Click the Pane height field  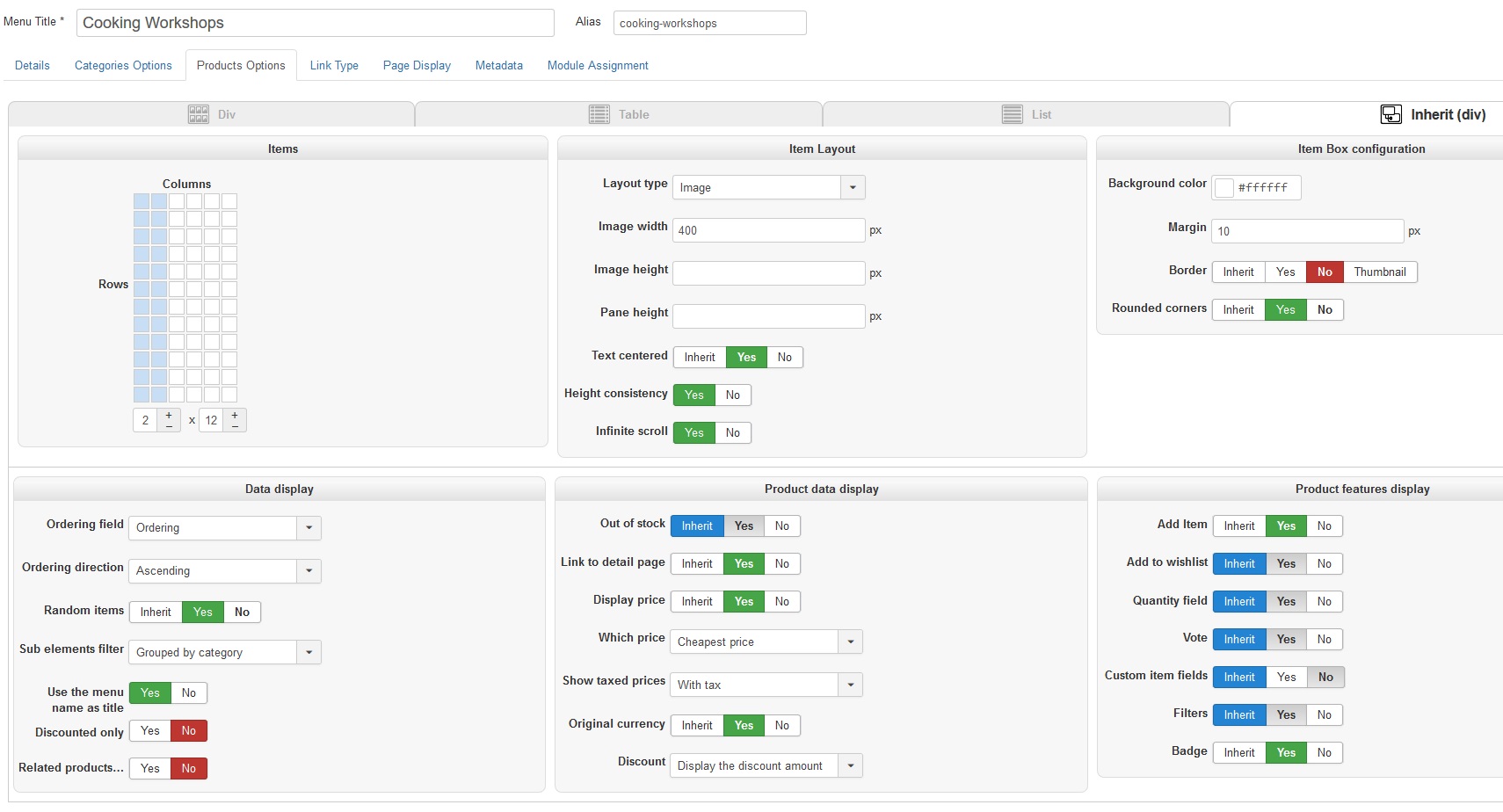(769, 316)
